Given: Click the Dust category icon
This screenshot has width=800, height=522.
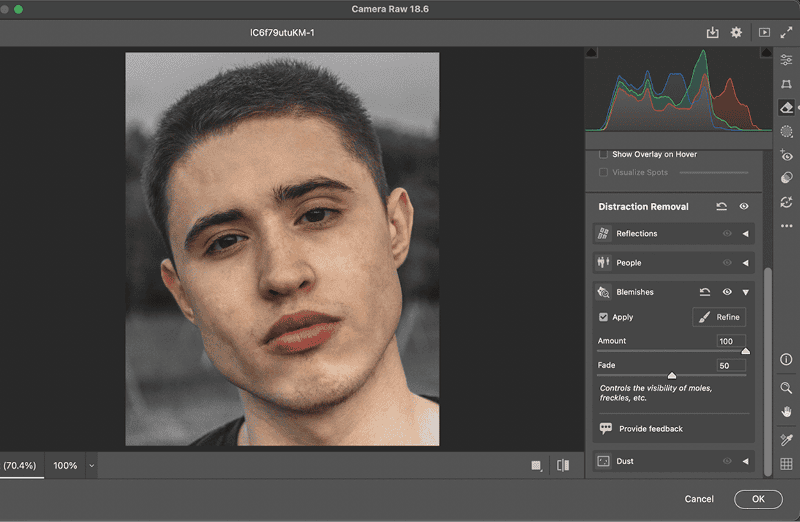Looking at the screenshot, I should 604,461.
